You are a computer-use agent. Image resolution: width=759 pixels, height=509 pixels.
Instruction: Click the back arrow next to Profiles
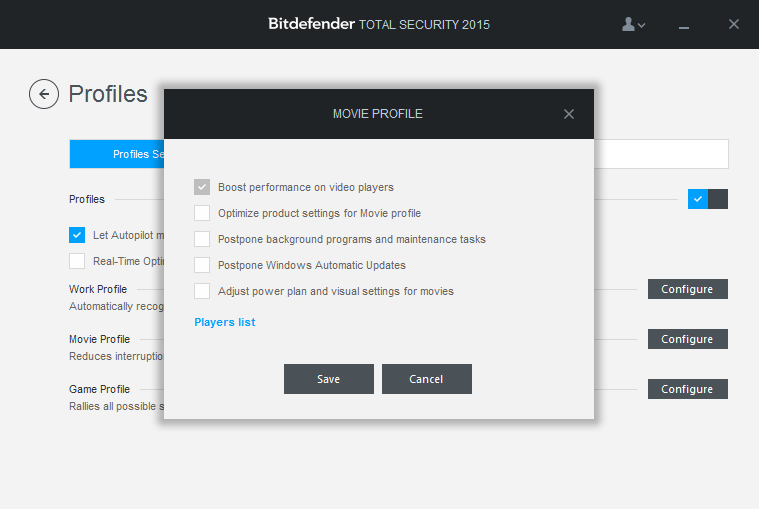pyautogui.click(x=44, y=94)
